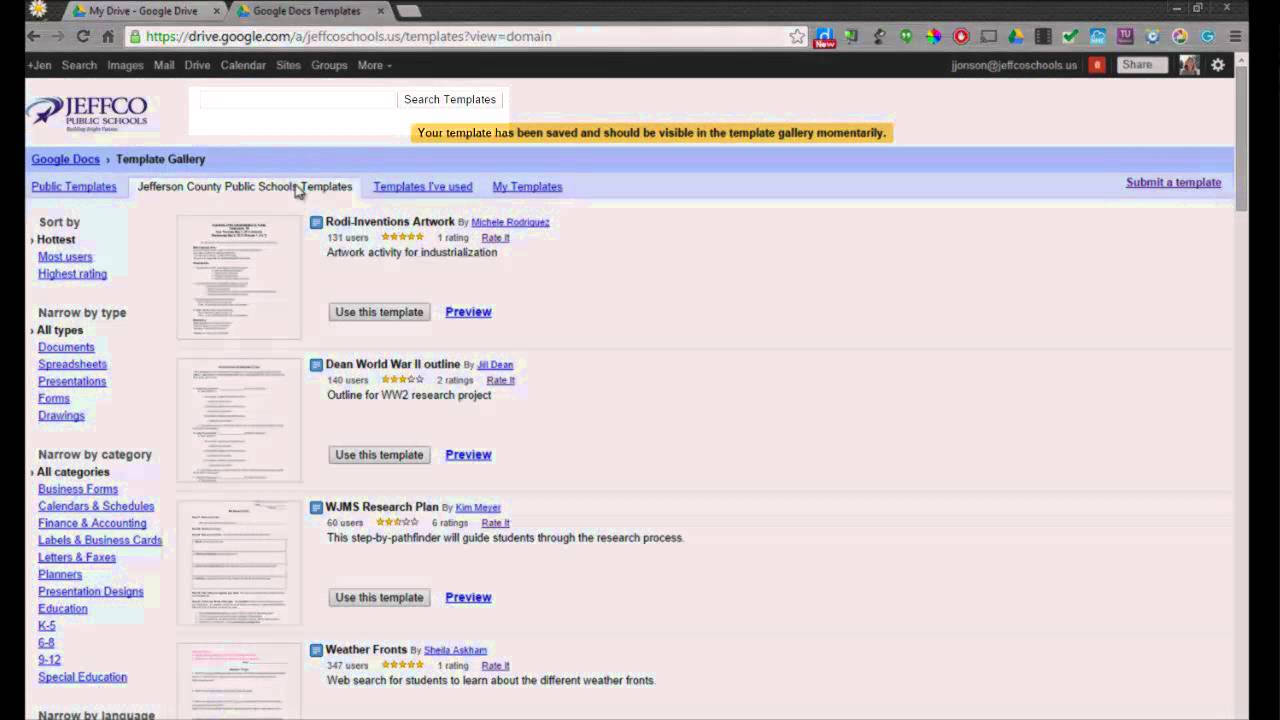1280x720 pixels.
Task: Narrow by type to Spreadsheets
Action: (x=72, y=364)
